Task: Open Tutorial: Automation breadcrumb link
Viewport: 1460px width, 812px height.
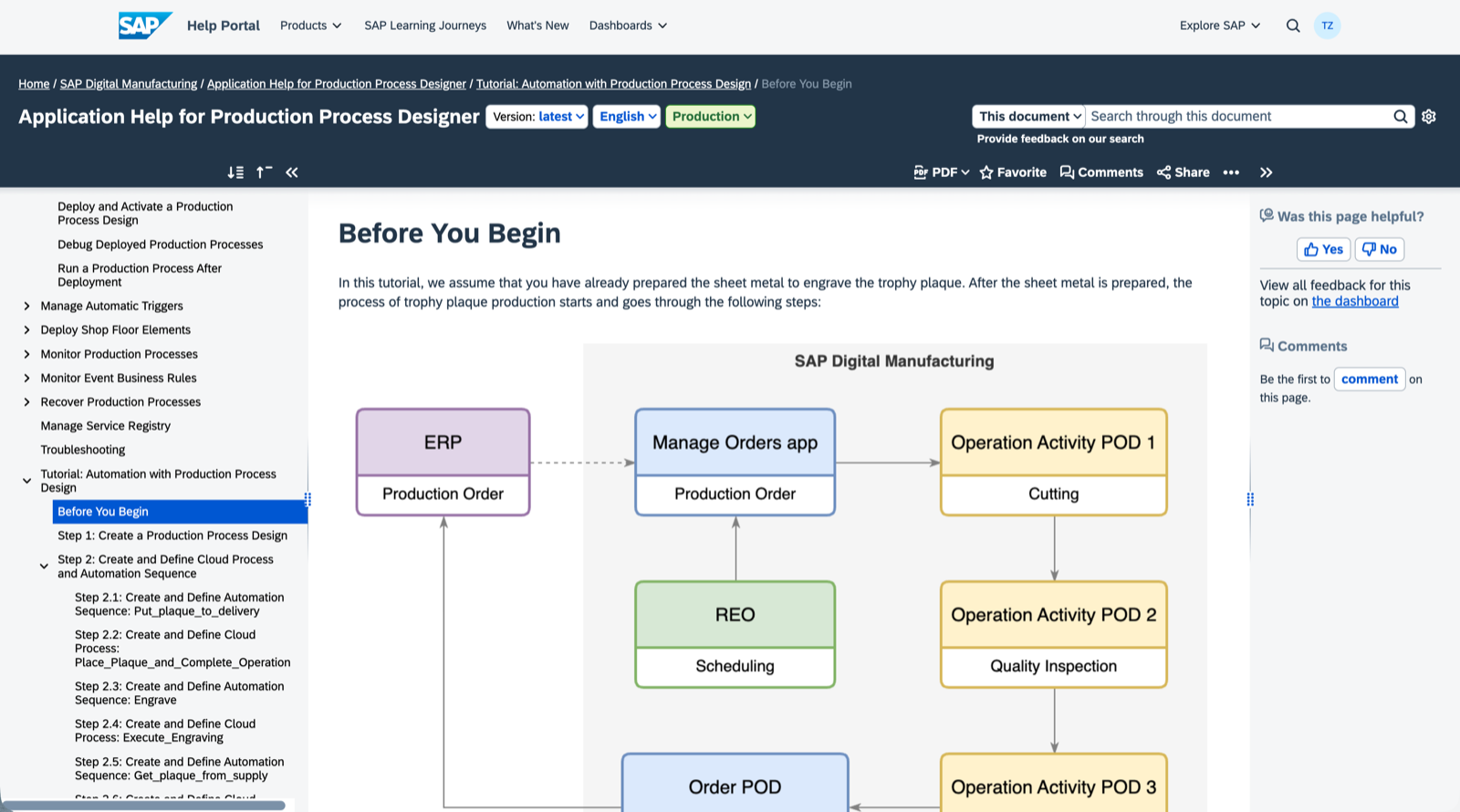Action: coord(613,84)
